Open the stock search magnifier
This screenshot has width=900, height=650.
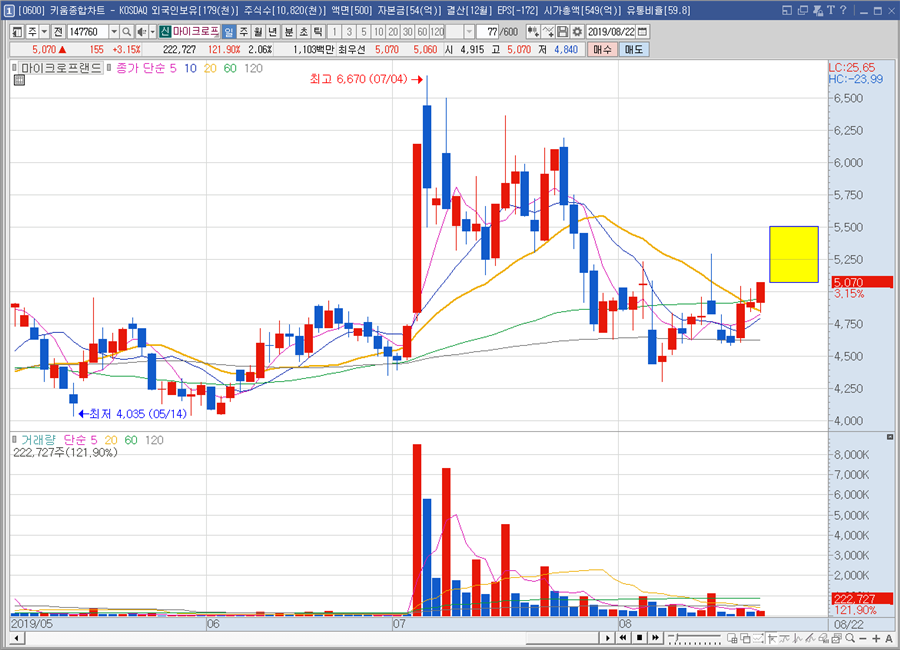[126, 32]
